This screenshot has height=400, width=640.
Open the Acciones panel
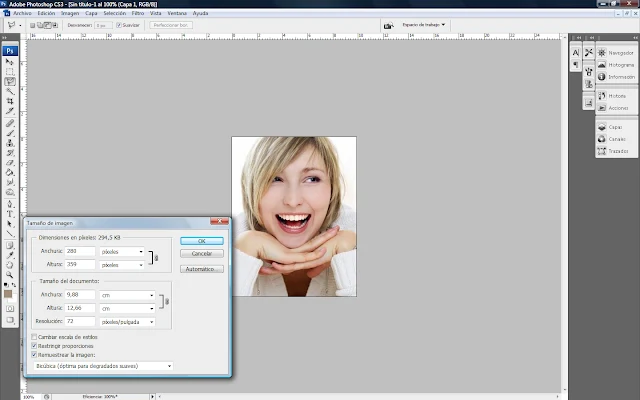(616, 108)
